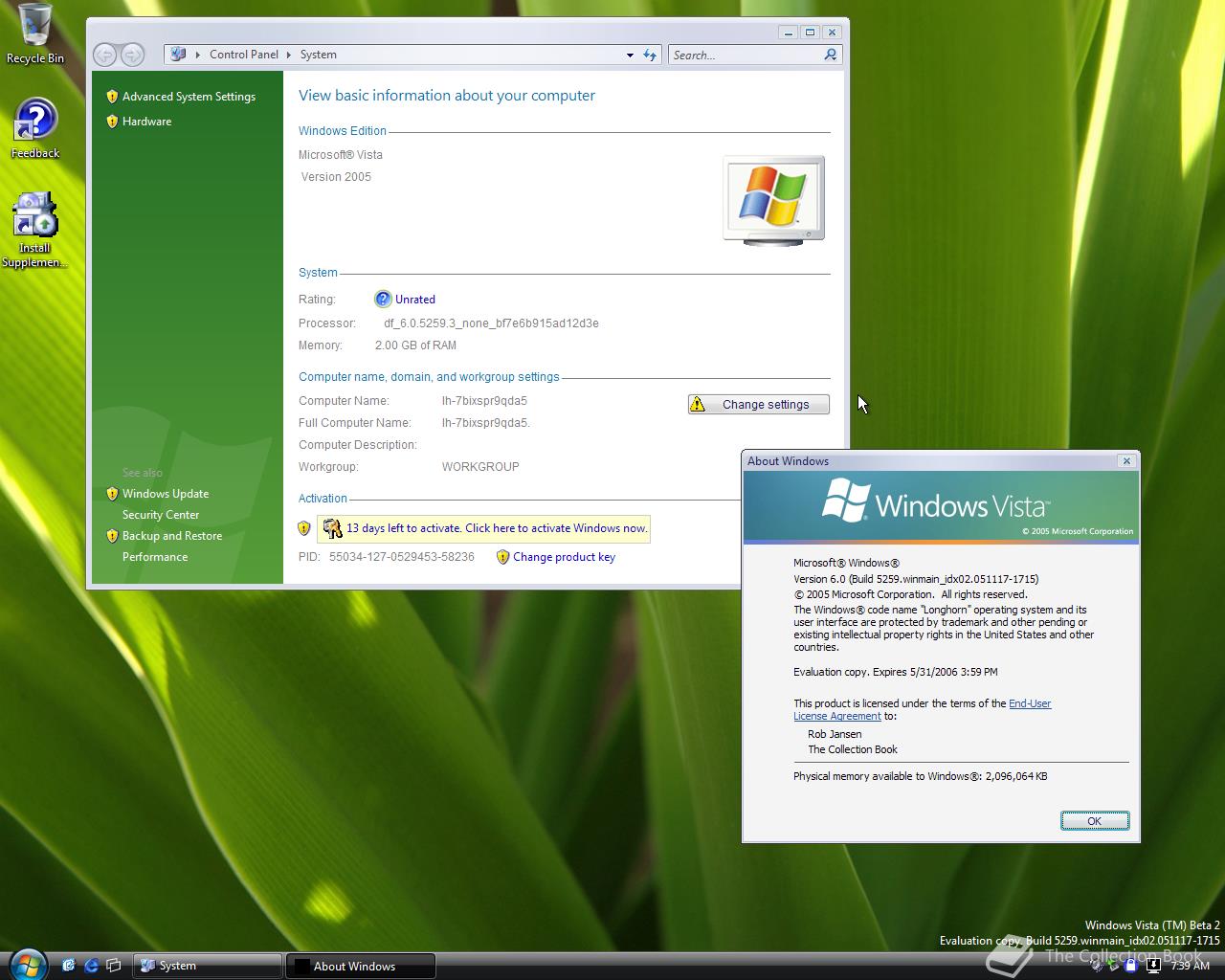
Task: Open the Feedback desktop shortcut
Action: pyautogui.click(x=35, y=128)
